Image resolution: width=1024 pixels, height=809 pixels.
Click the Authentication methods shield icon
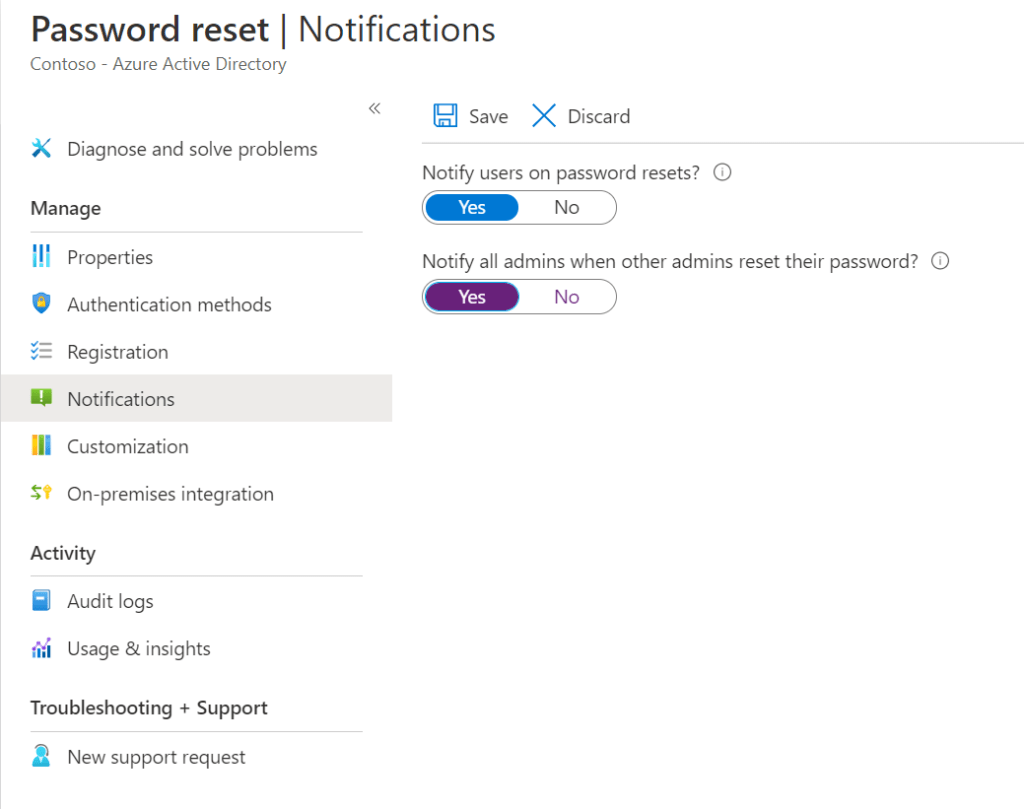[x=41, y=304]
